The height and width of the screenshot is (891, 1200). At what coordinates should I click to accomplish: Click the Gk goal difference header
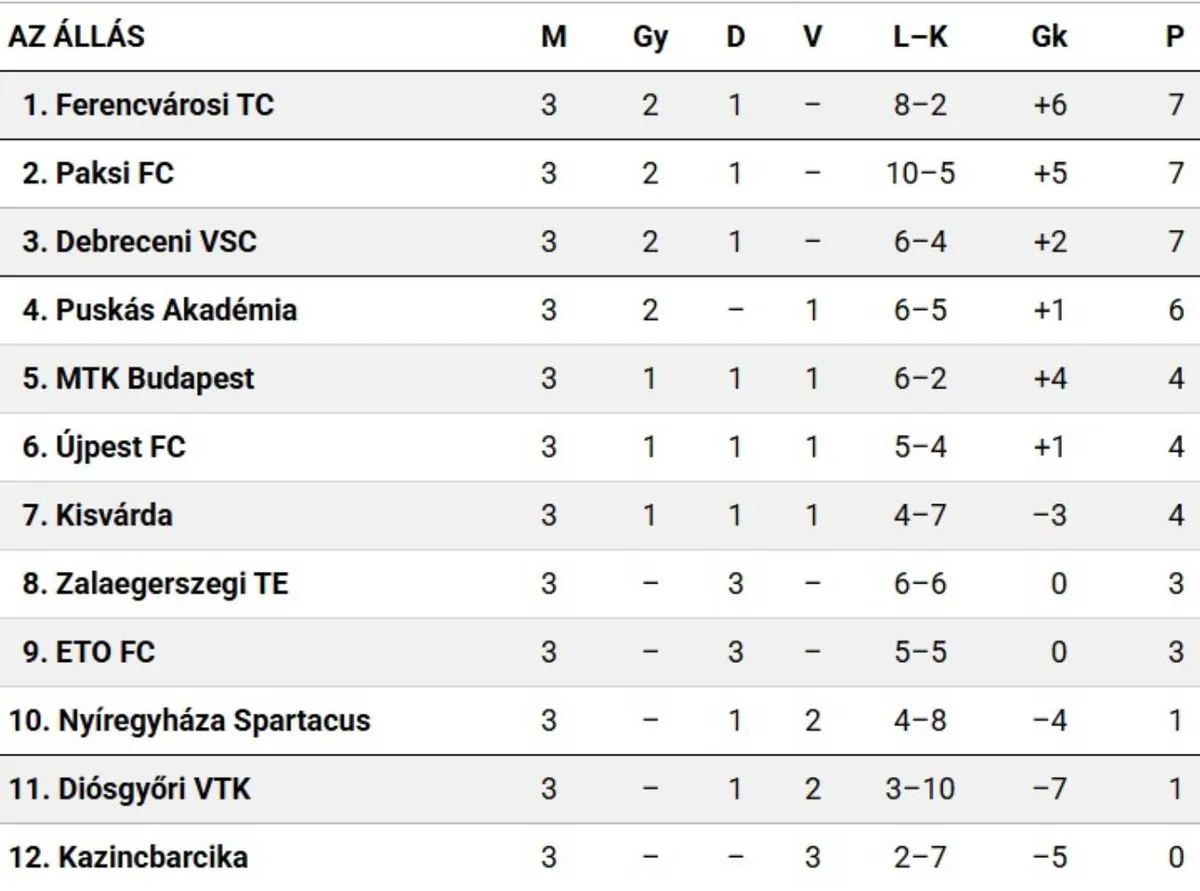[x=1049, y=36]
